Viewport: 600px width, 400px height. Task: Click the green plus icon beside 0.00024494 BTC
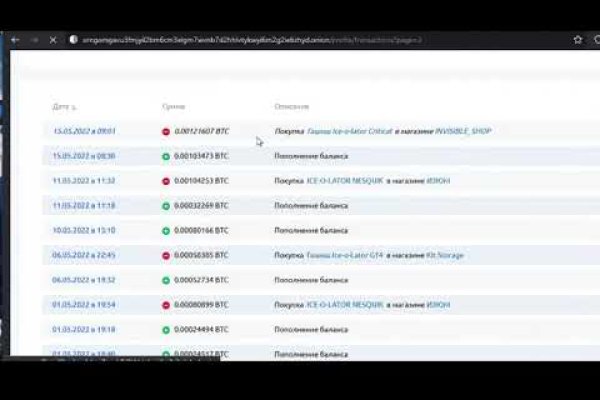[x=166, y=329]
